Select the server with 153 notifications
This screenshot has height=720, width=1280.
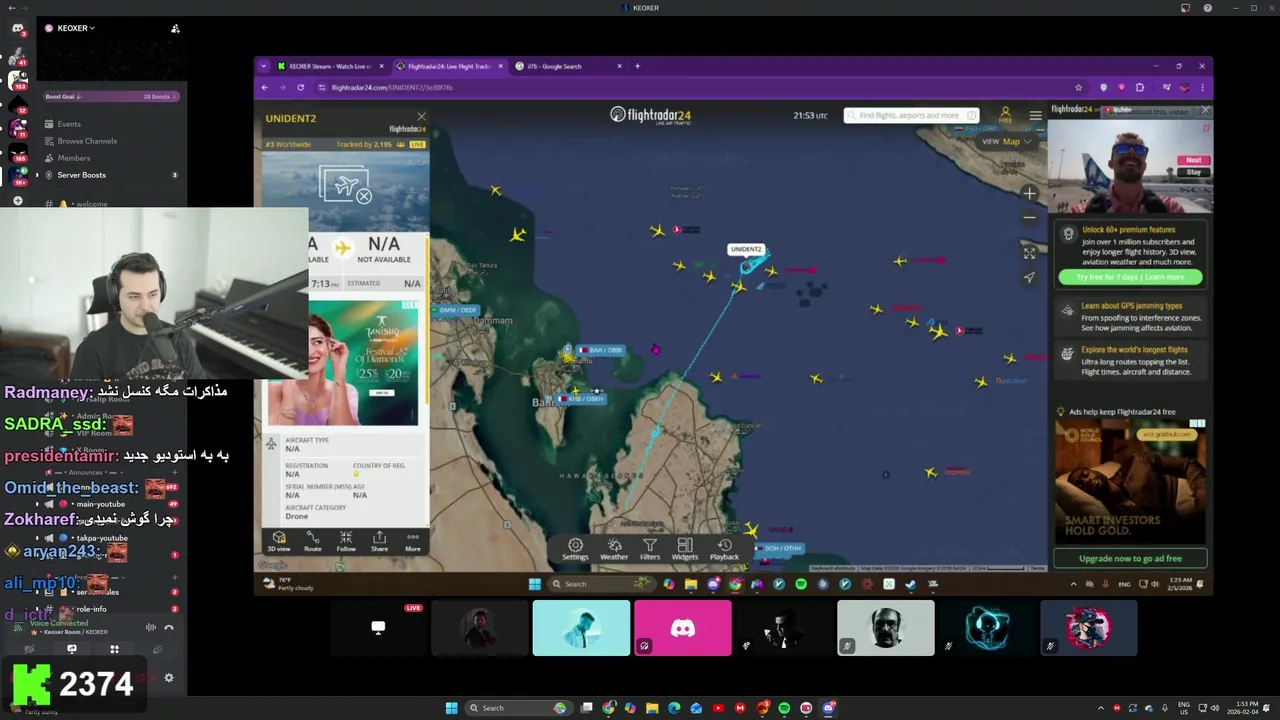click(x=18, y=80)
